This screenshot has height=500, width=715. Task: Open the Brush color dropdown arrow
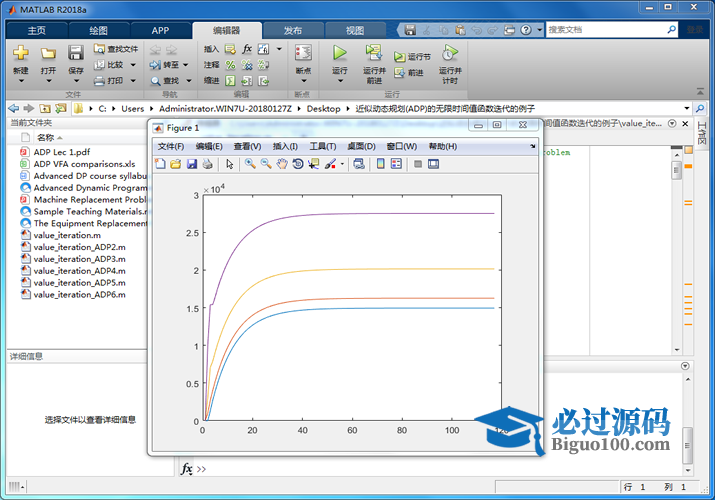click(342, 164)
